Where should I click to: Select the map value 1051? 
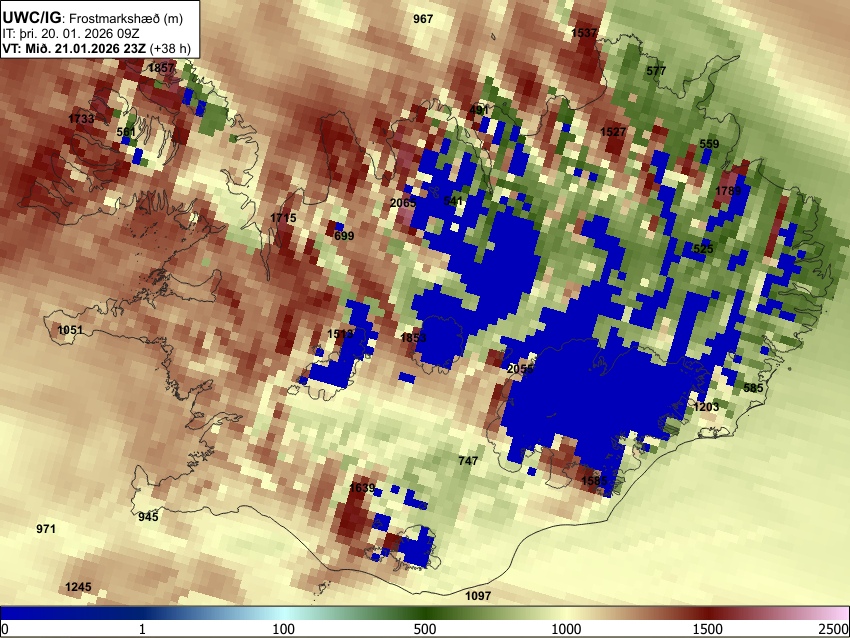coord(70,330)
